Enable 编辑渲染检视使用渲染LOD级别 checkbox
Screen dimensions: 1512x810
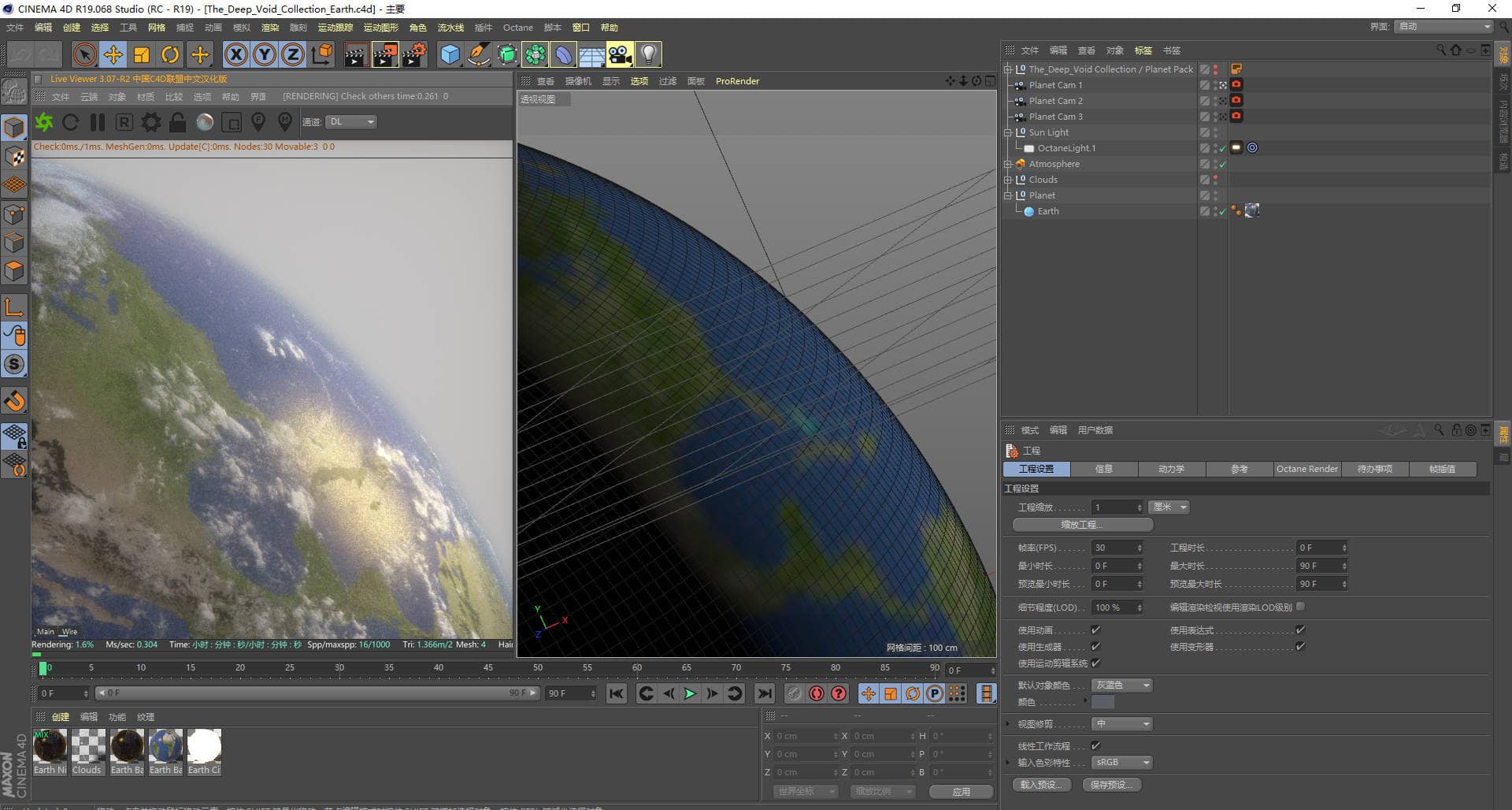click(1300, 606)
